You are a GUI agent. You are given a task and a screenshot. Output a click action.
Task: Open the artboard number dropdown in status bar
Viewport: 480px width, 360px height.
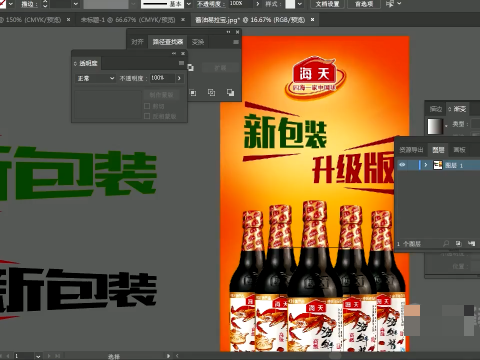(x=38, y=356)
